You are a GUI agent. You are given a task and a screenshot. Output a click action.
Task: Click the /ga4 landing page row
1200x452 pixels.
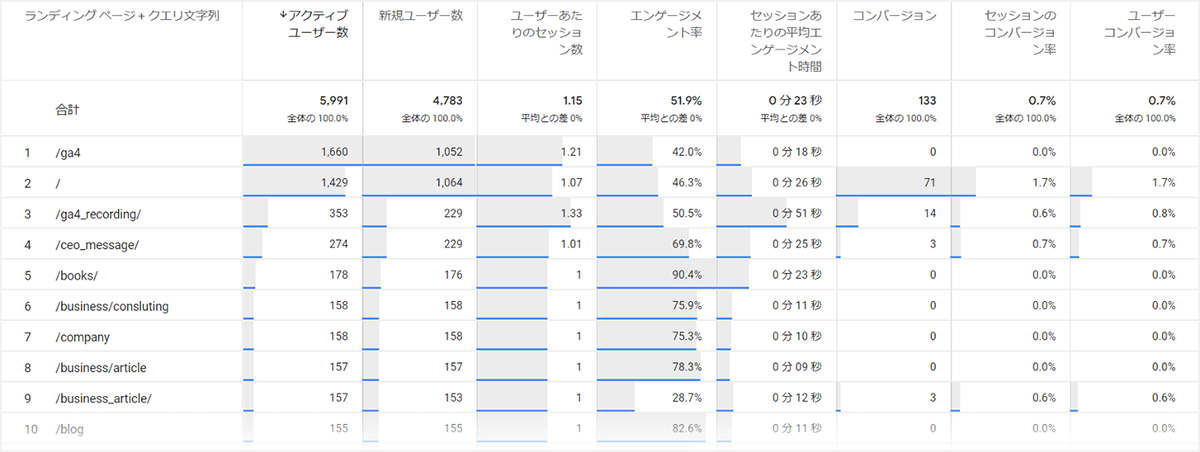pyautogui.click(x=71, y=151)
